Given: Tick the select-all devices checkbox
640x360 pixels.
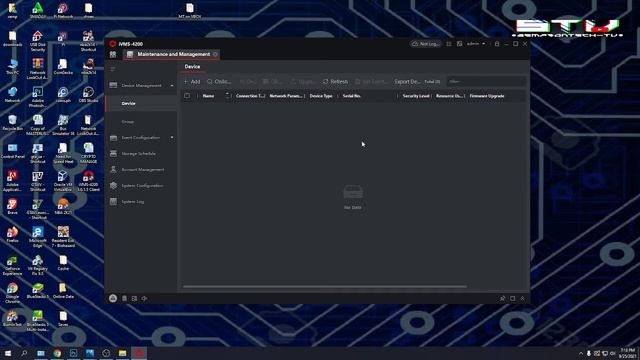Looking at the screenshot, I should click(187, 96).
